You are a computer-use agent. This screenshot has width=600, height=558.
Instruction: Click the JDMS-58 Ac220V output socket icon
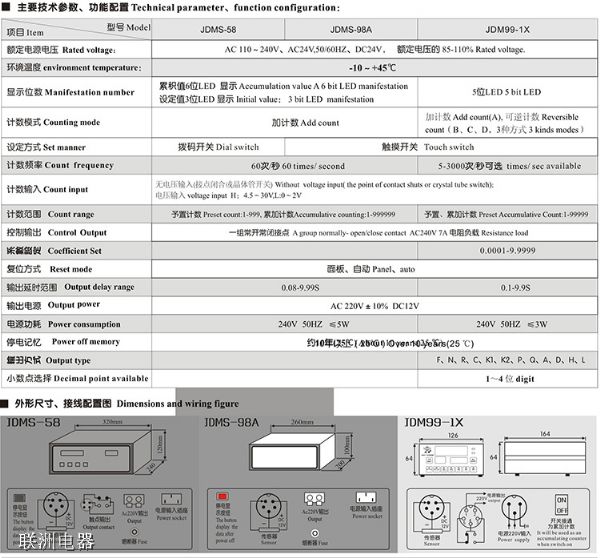[x=134, y=501]
